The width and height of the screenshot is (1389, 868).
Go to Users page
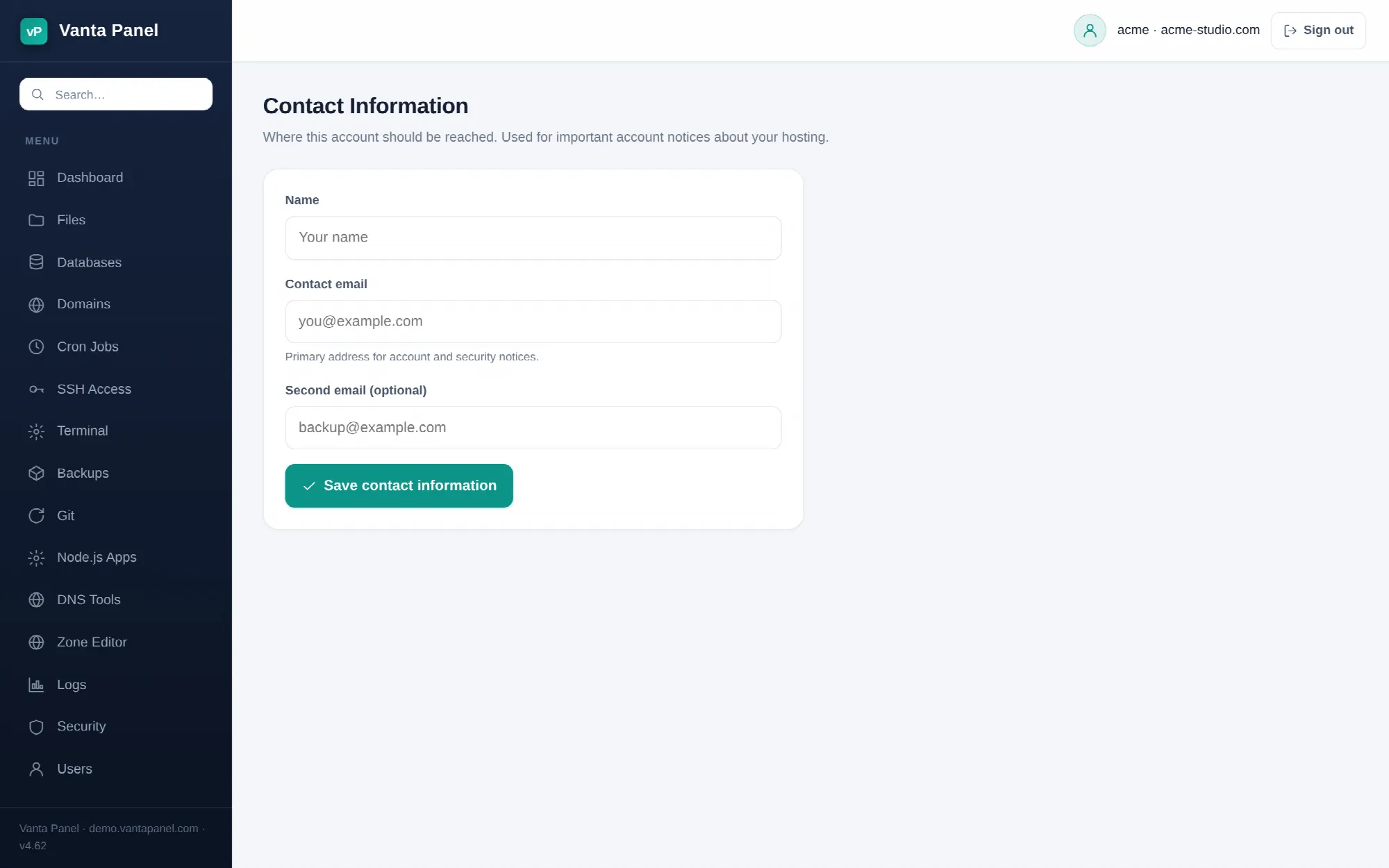tap(116, 769)
